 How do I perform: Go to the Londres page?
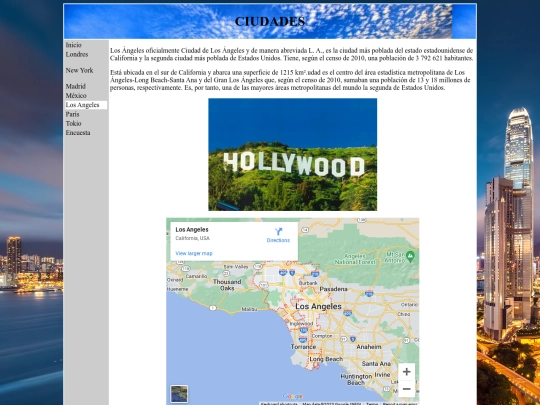77,54
